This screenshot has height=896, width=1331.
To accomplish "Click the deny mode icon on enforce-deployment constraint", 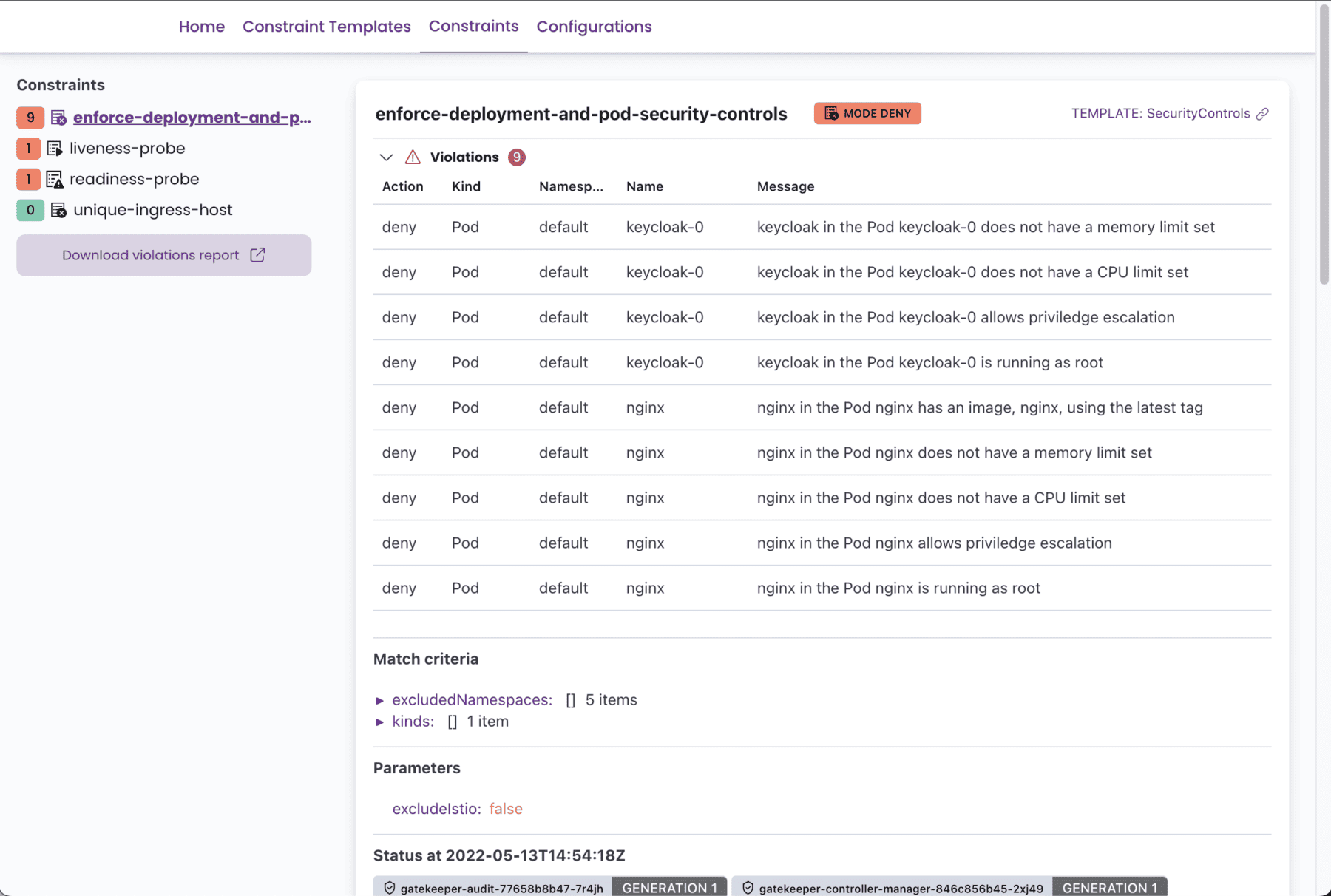I will point(58,118).
